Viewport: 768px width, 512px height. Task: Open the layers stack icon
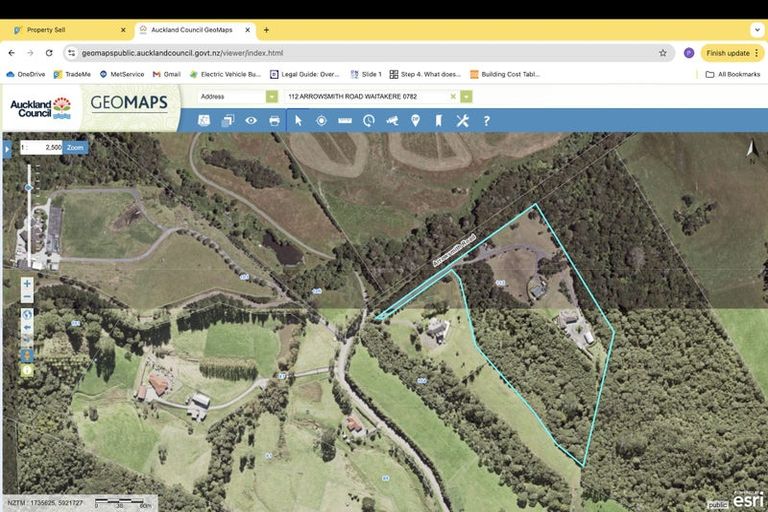[227, 120]
